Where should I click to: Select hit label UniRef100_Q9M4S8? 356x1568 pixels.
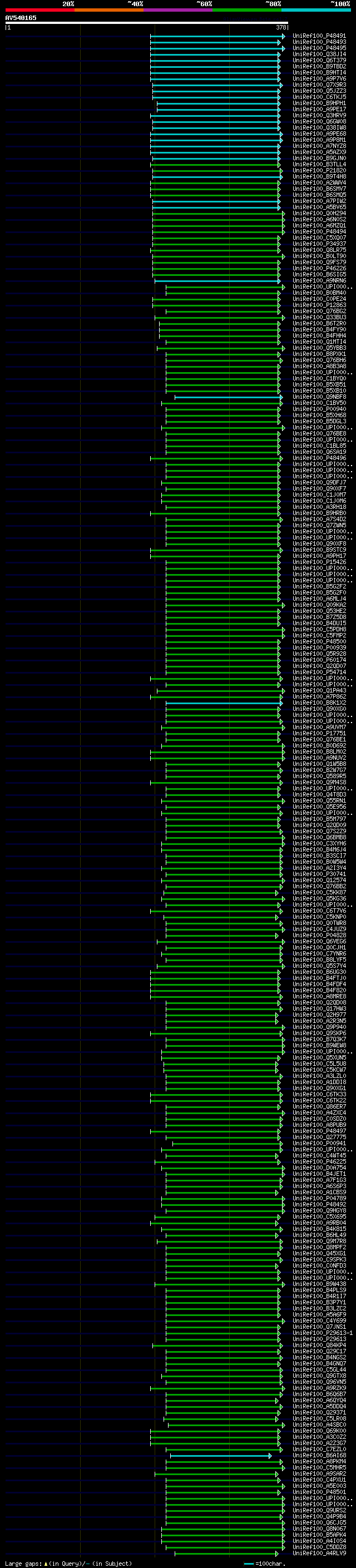pos(319,783)
